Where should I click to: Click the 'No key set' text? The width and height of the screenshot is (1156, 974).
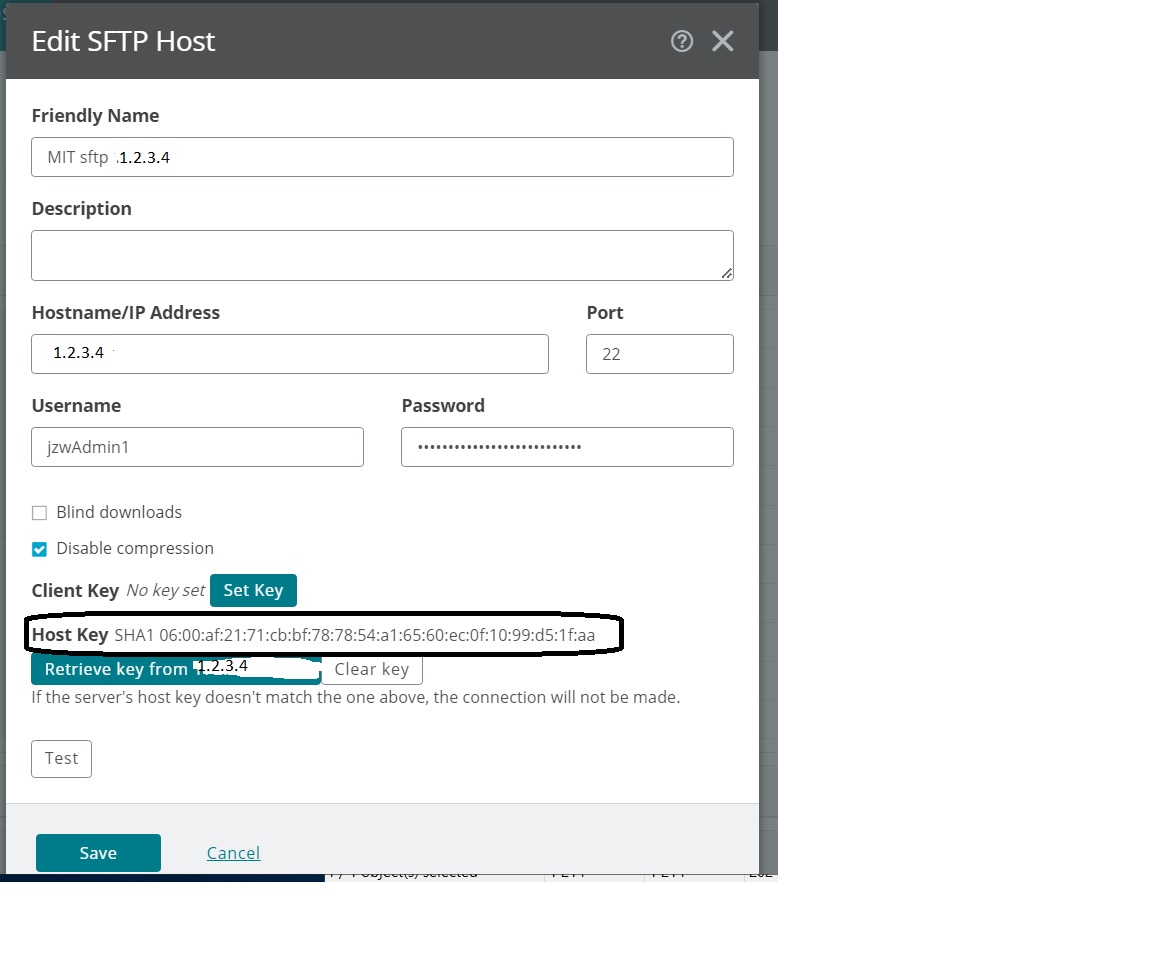coord(165,591)
